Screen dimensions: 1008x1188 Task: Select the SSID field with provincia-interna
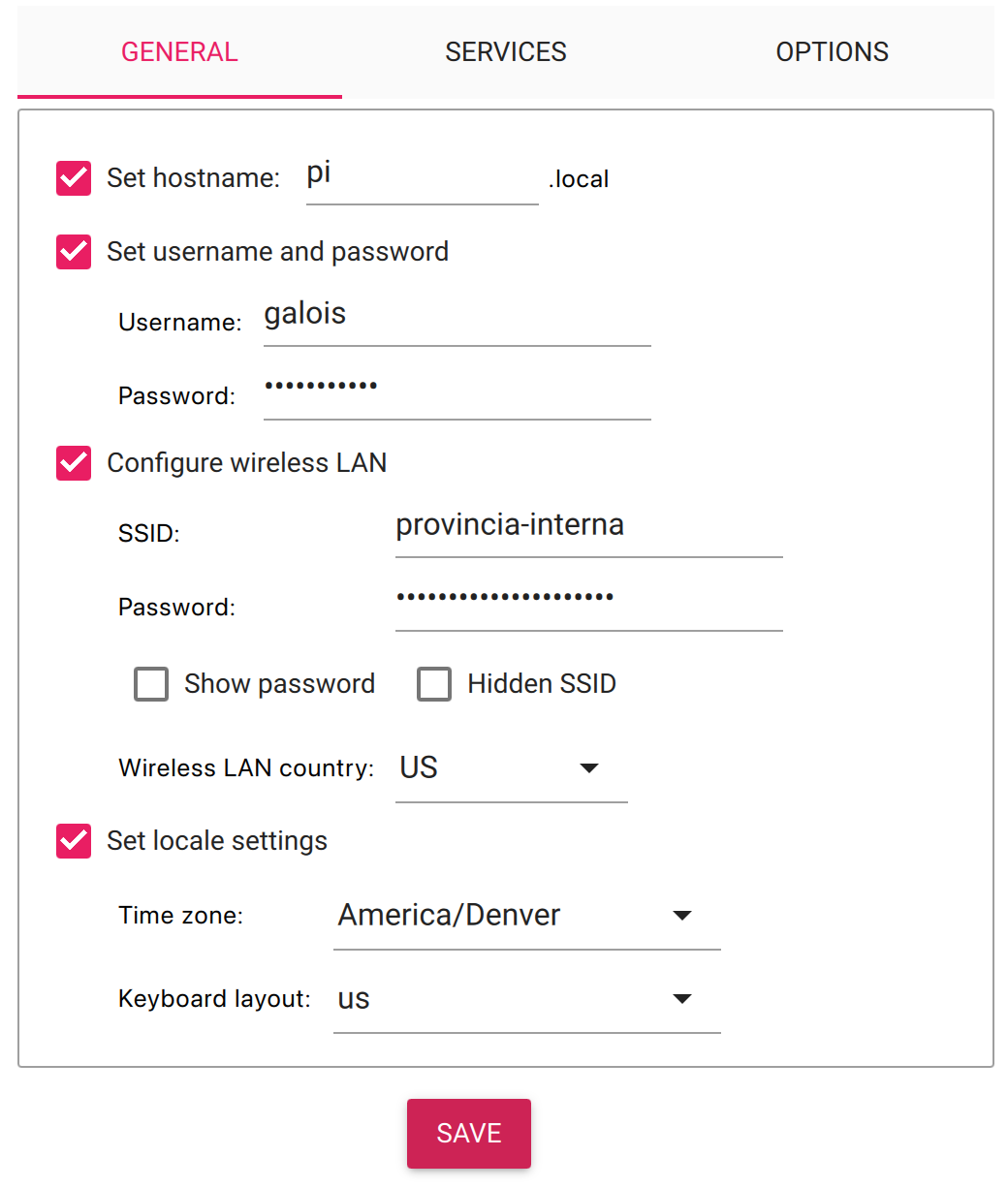click(x=589, y=529)
